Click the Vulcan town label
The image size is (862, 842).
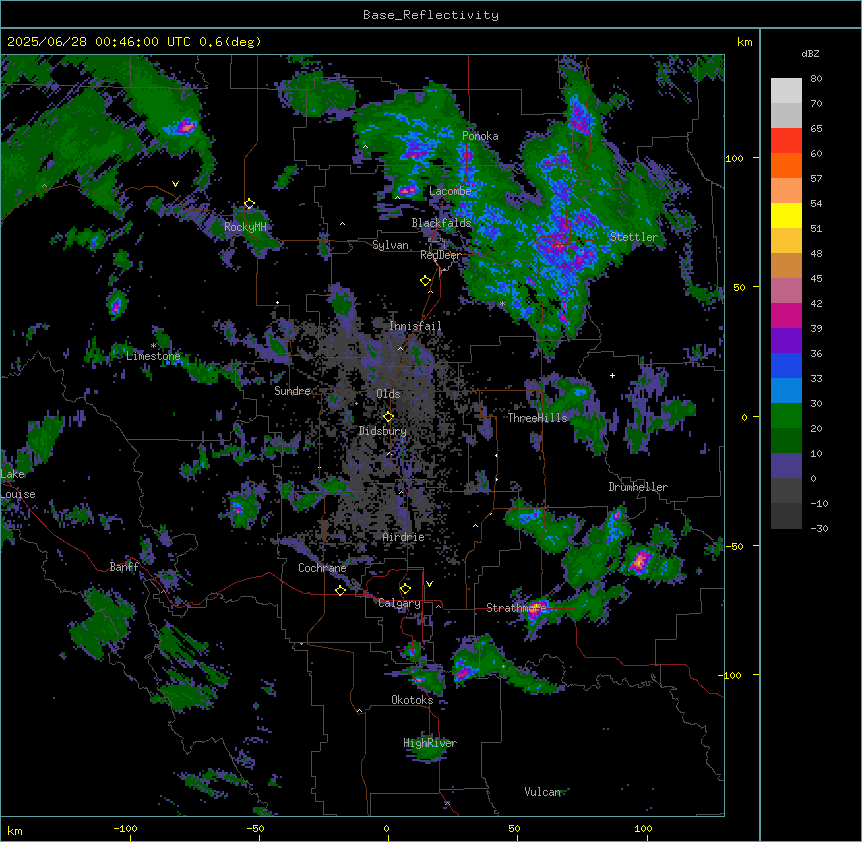542,792
